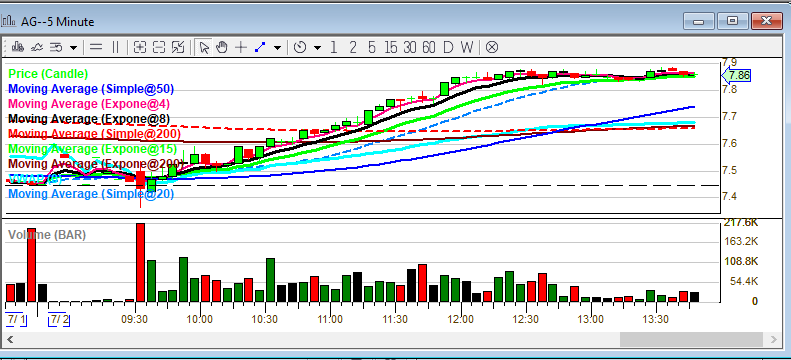This screenshot has width=791, height=360.
Task: Click the zoom out icon
Action: [159, 47]
